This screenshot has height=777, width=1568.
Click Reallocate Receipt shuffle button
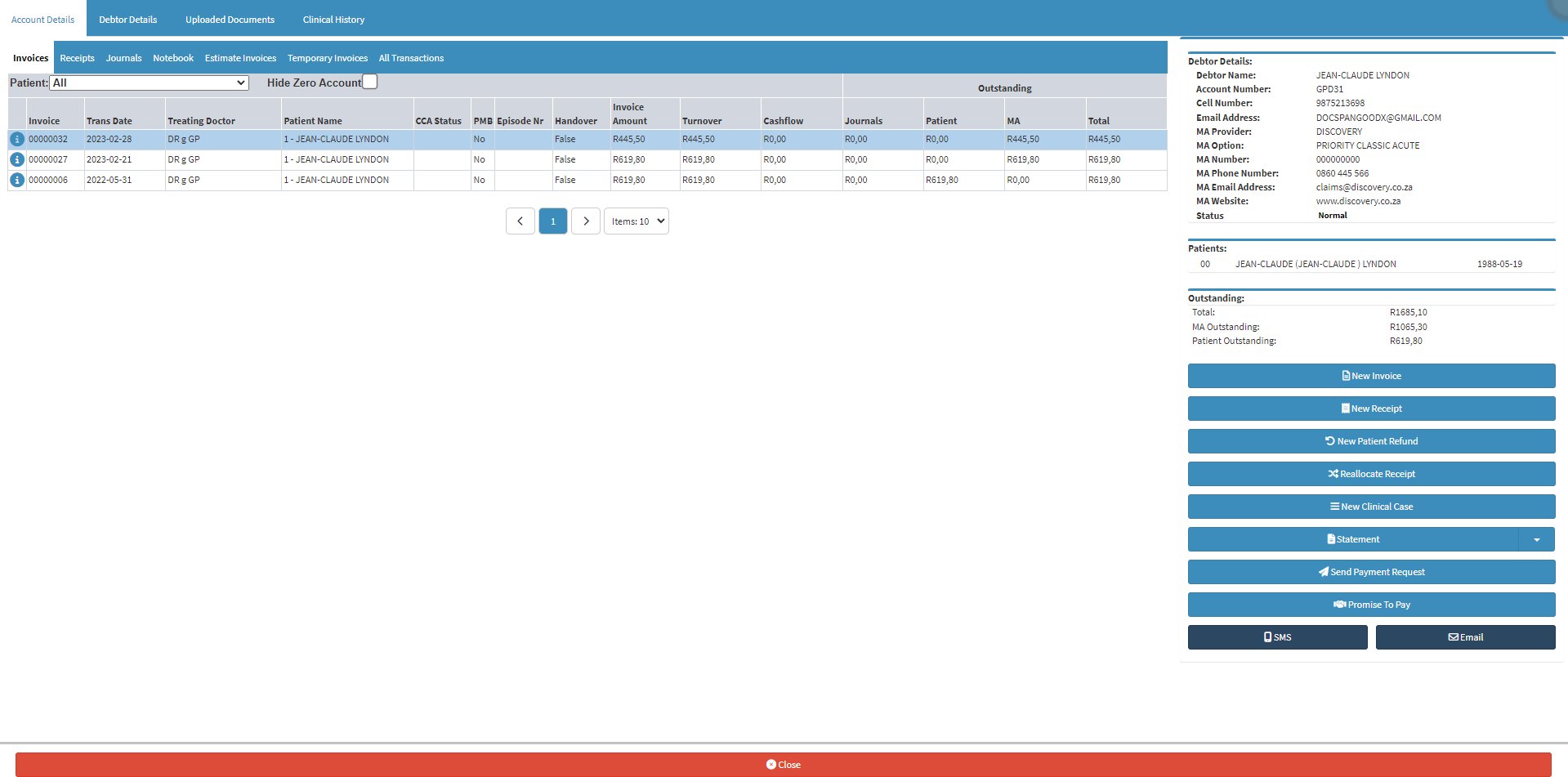[1371, 474]
